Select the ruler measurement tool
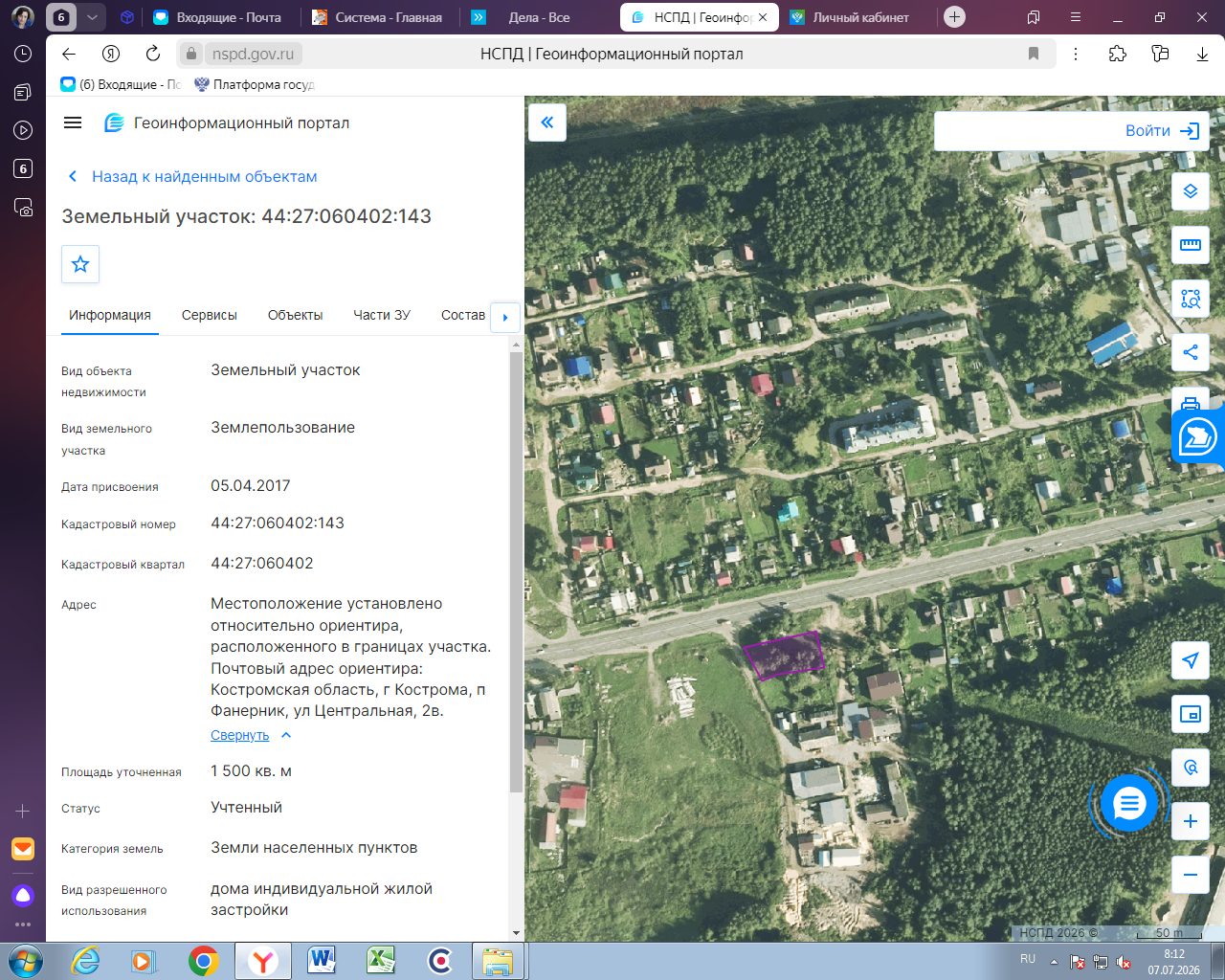Viewport: 1225px width, 980px height. 1191,245
